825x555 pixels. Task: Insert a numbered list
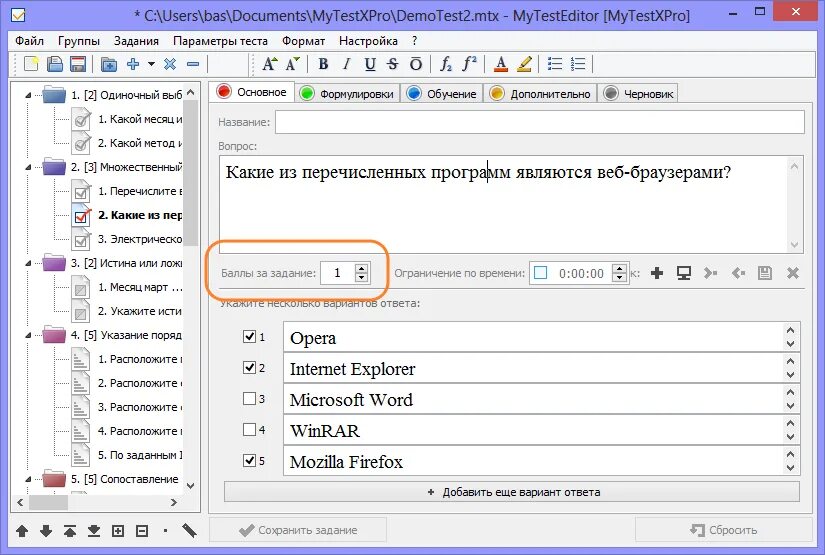pyautogui.click(x=578, y=64)
